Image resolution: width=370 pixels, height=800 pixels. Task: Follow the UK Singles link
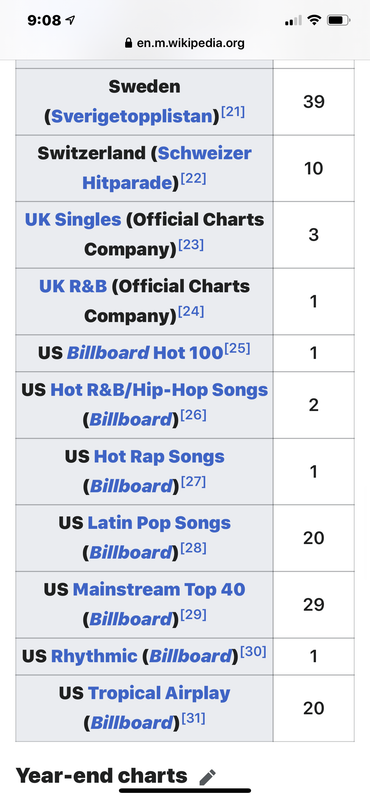(73, 219)
